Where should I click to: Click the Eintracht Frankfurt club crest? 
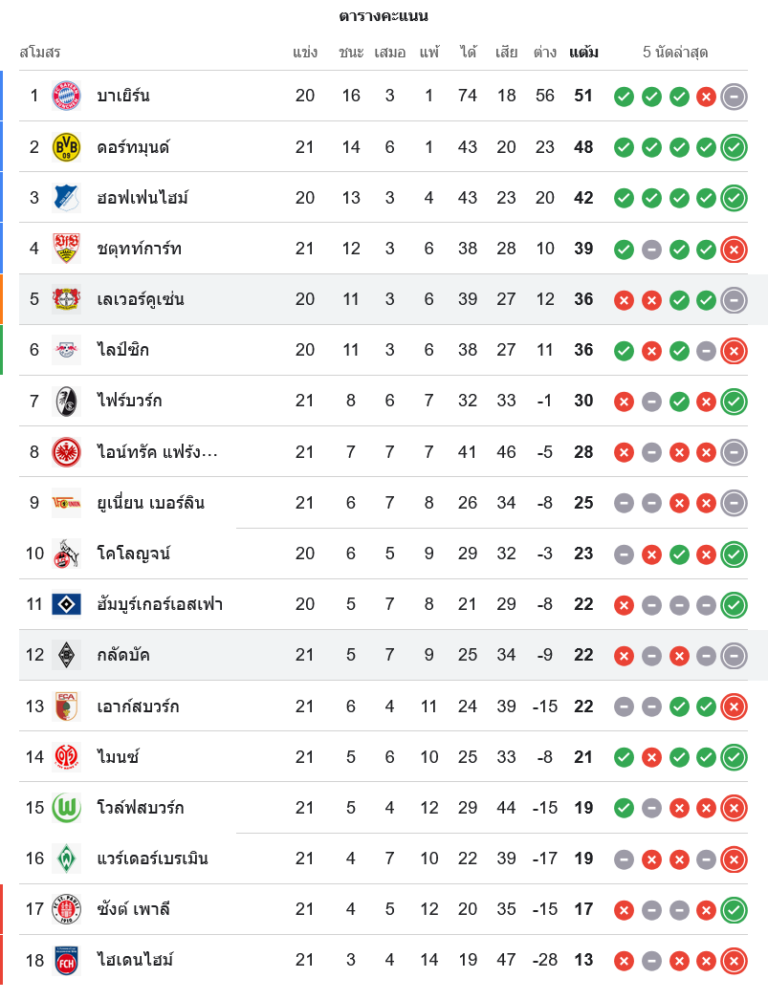coord(66,452)
